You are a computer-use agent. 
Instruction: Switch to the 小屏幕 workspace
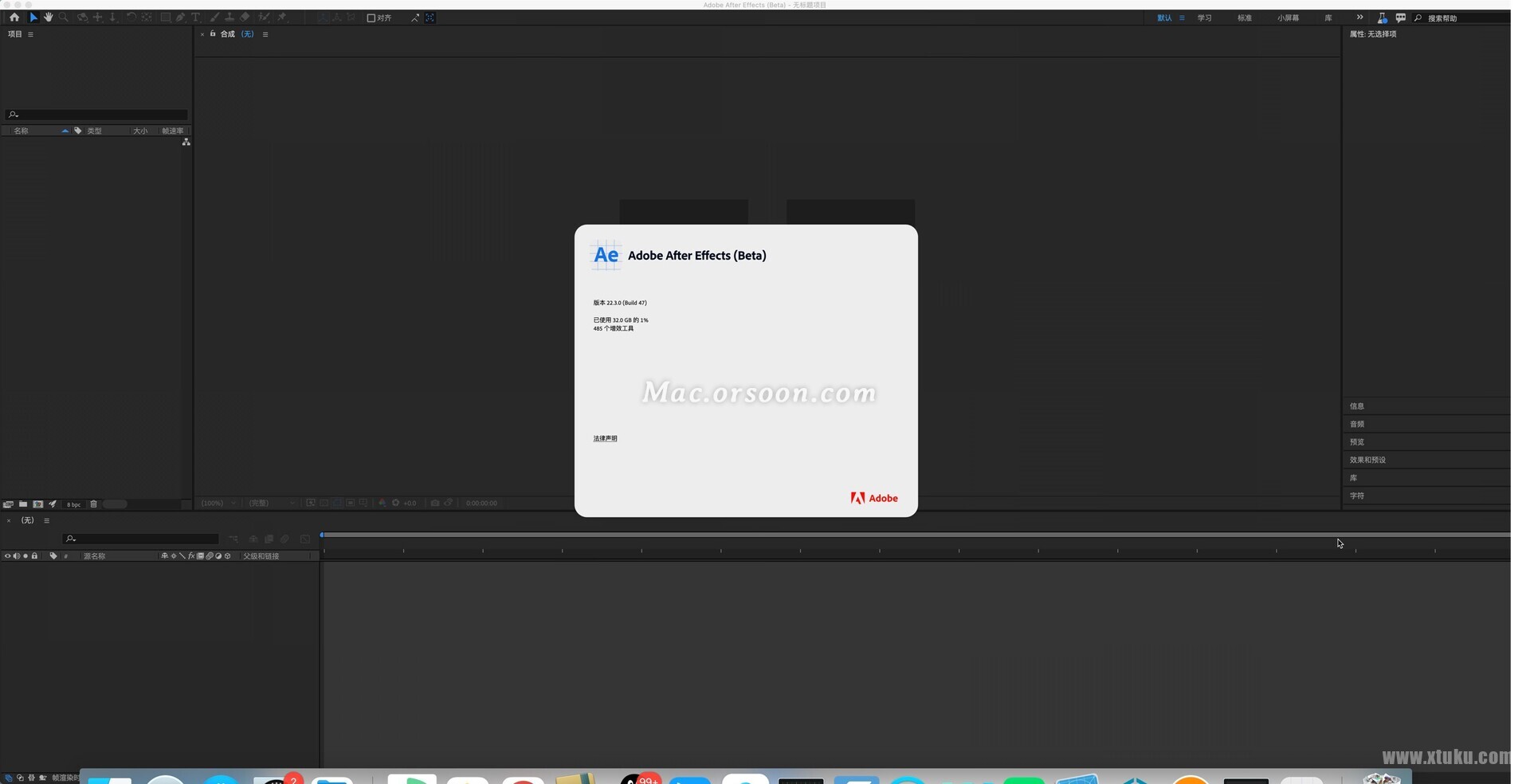pos(1288,18)
